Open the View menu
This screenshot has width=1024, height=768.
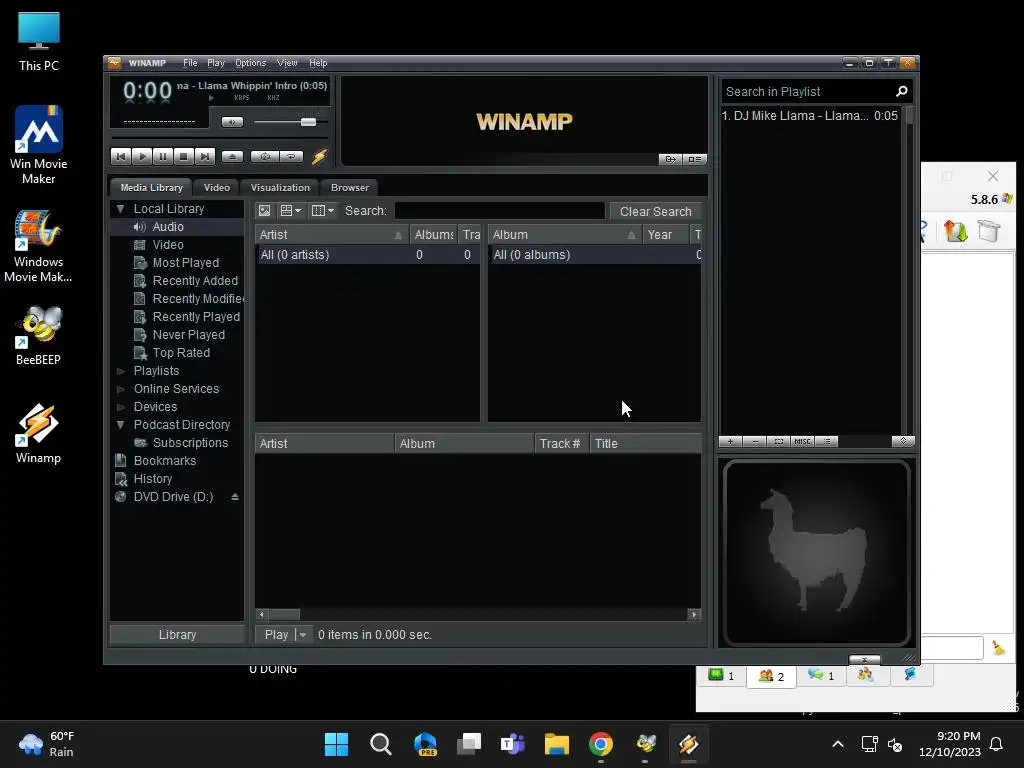pyautogui.click(x=287, y=63)
